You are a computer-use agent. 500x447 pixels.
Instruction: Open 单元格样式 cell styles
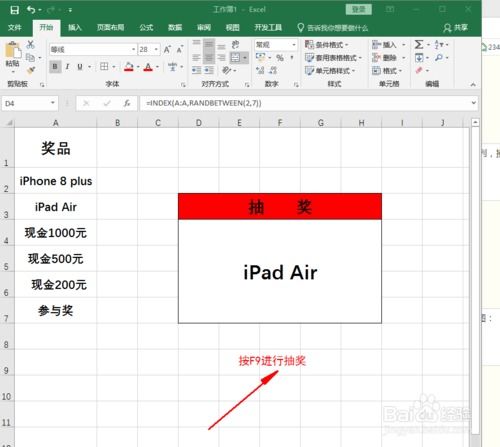coord(330,71)
